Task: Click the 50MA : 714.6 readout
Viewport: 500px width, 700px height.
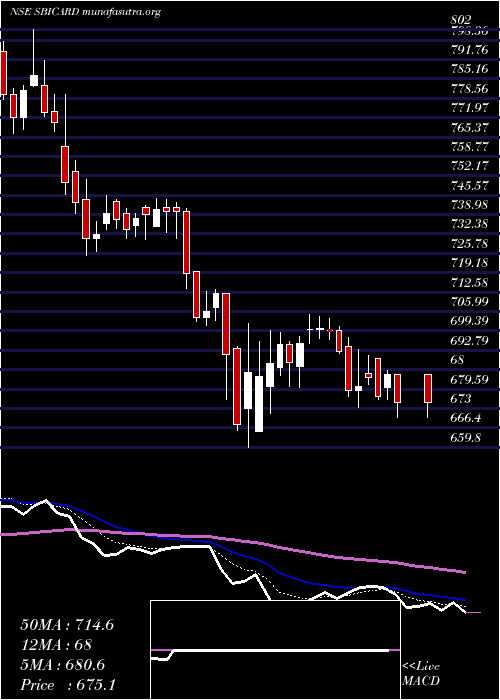Action: (67, 625)
